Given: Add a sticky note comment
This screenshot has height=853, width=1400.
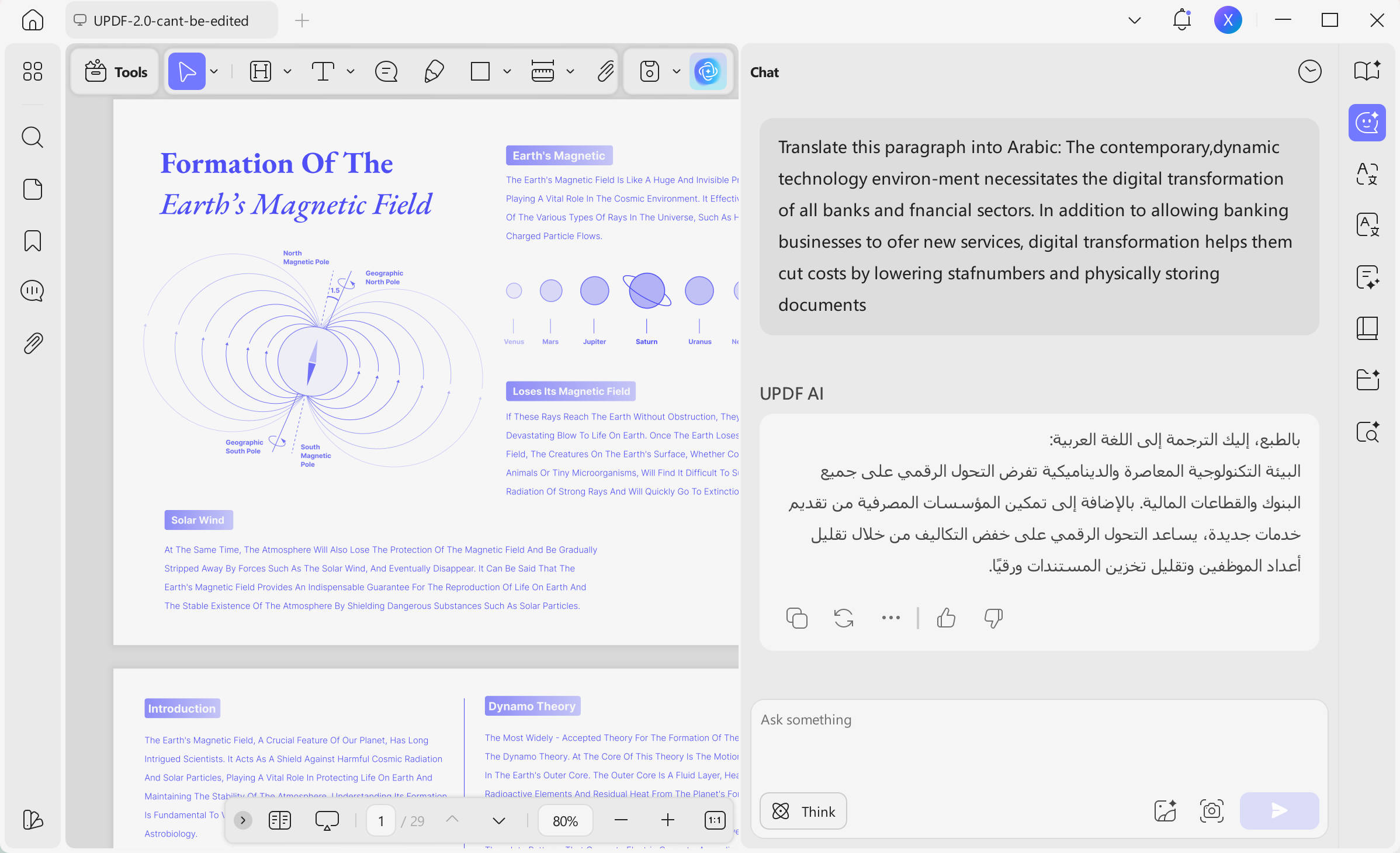Looking at the screenshot, I should 386,71.
